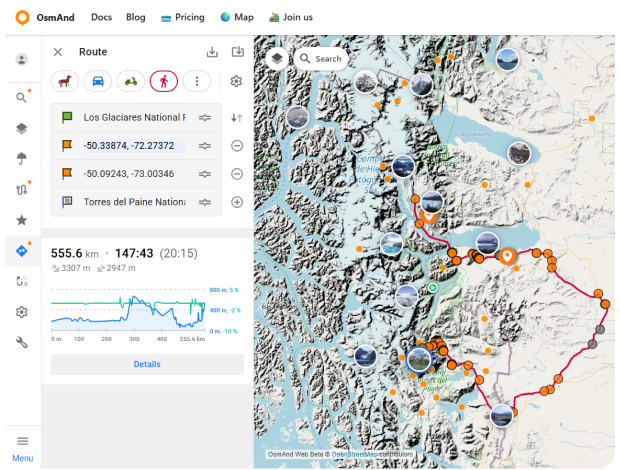
Task: Open the tracks icon in sidebar
Action: click(21, 189)
